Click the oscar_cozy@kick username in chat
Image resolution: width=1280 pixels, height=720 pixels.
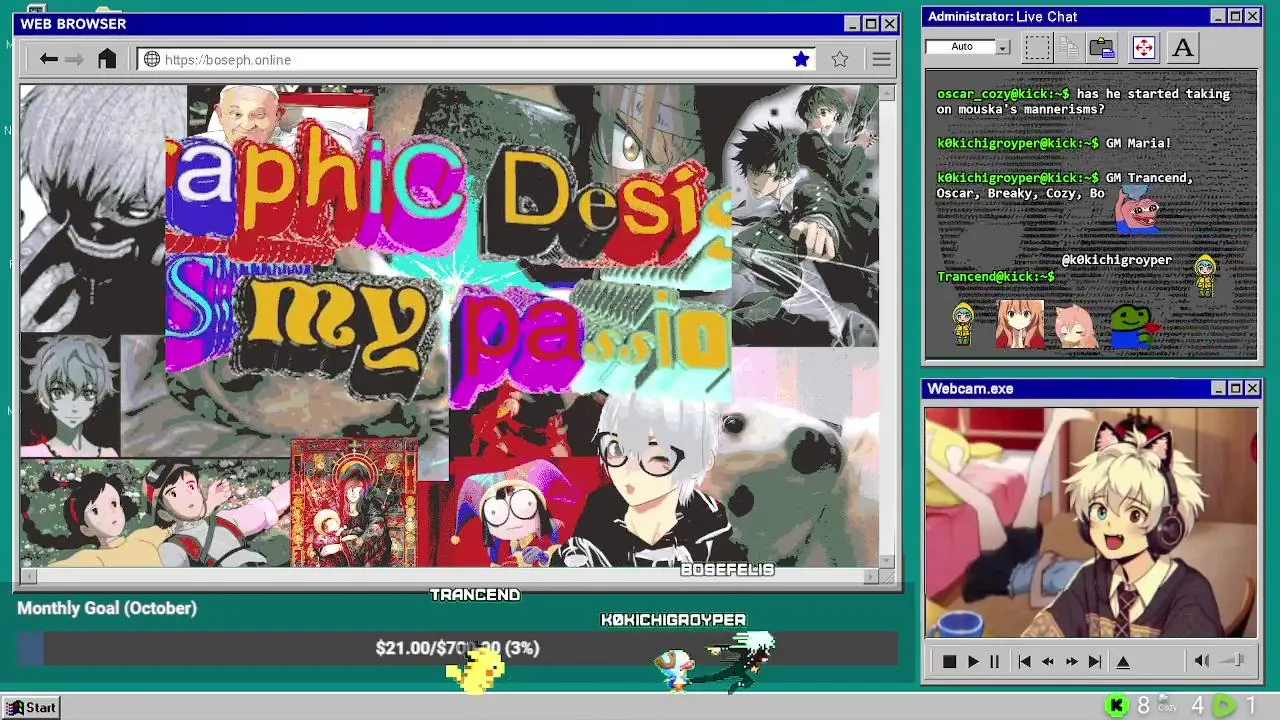[1003, 94]
